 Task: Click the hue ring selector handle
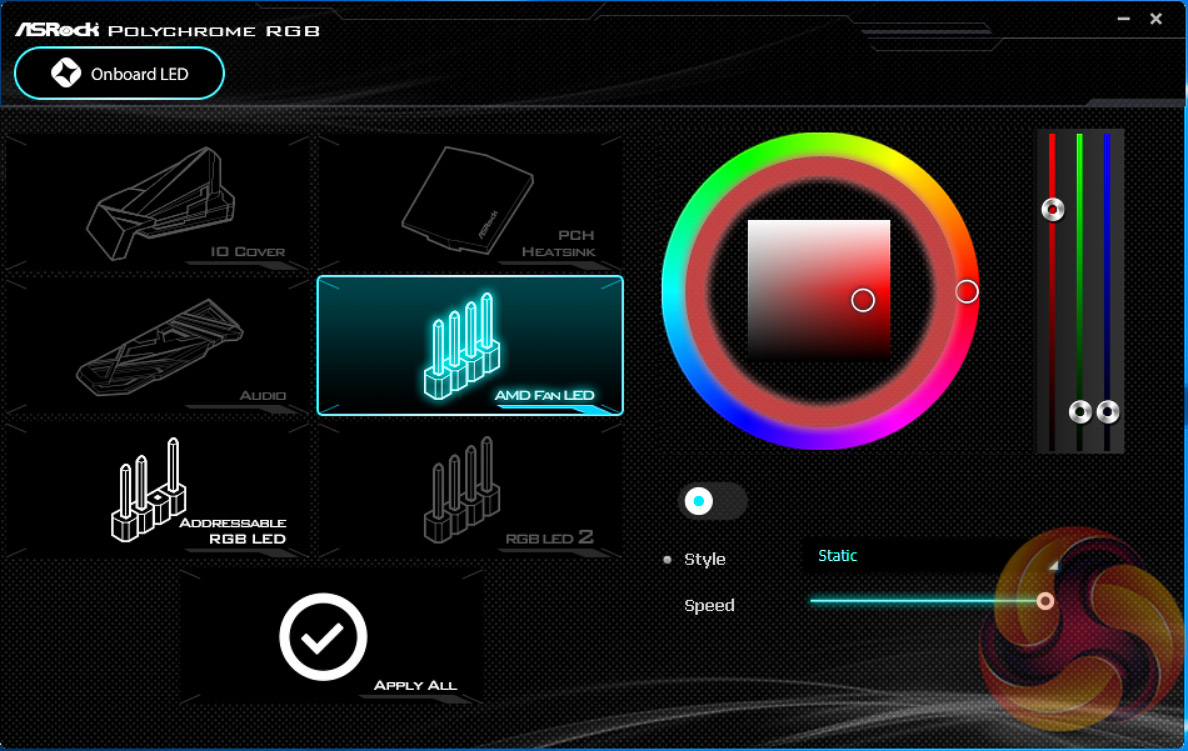[x=967, y=292]
